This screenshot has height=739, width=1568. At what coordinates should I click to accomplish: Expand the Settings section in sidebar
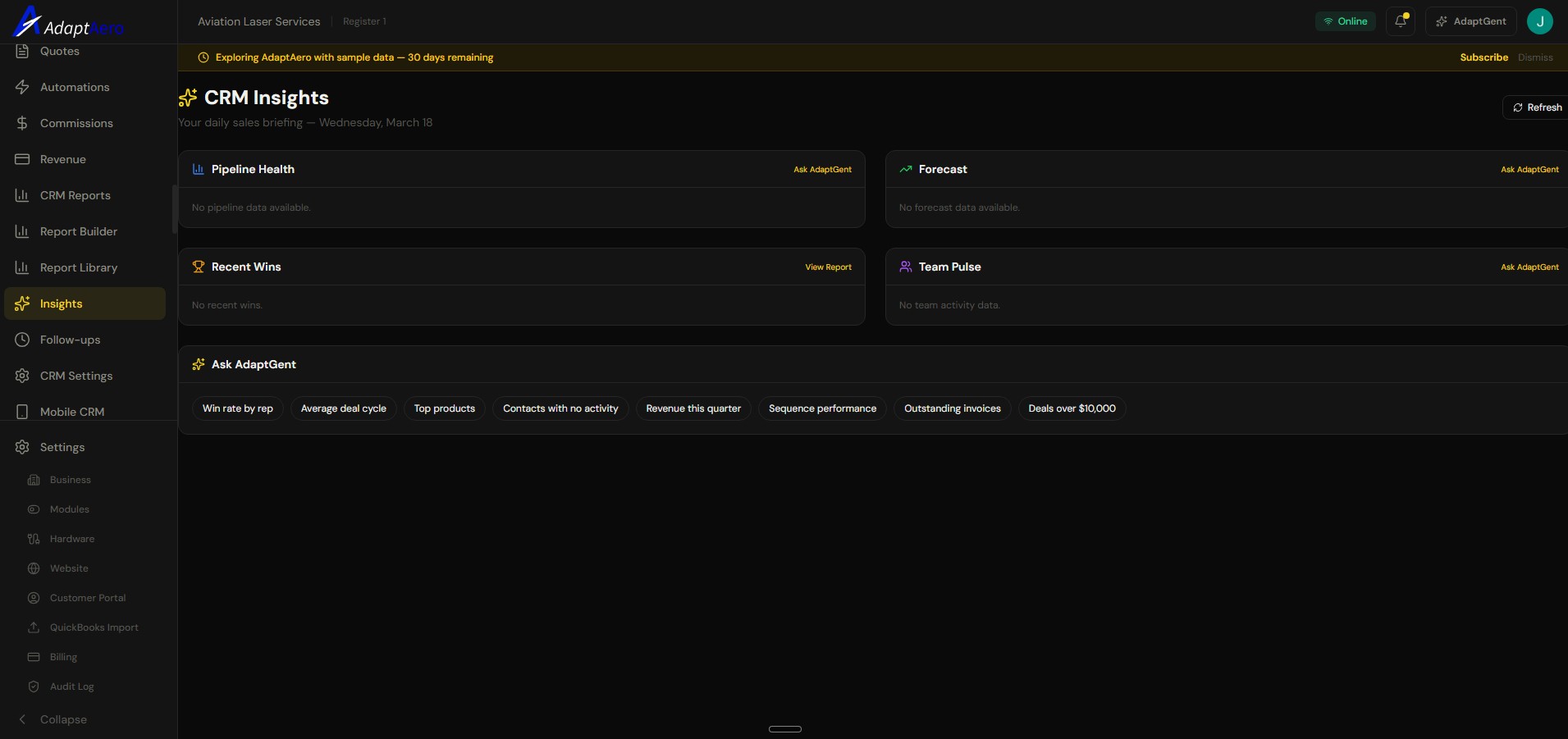(x=62, y=447)
